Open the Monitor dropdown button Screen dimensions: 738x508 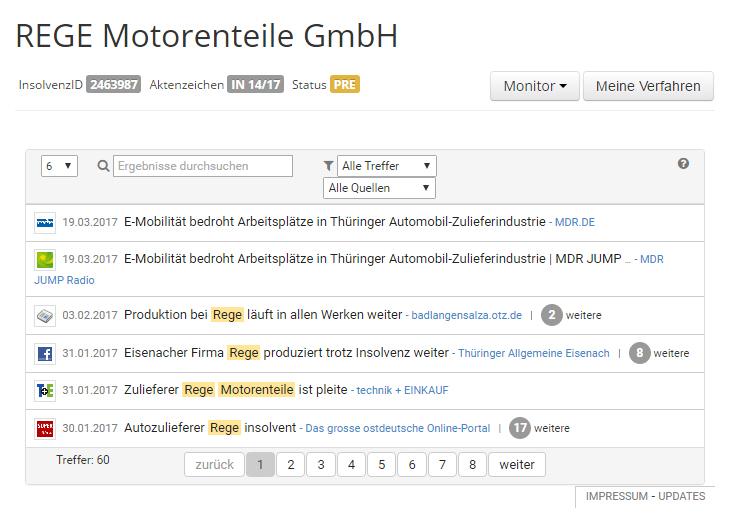point(535,86)
